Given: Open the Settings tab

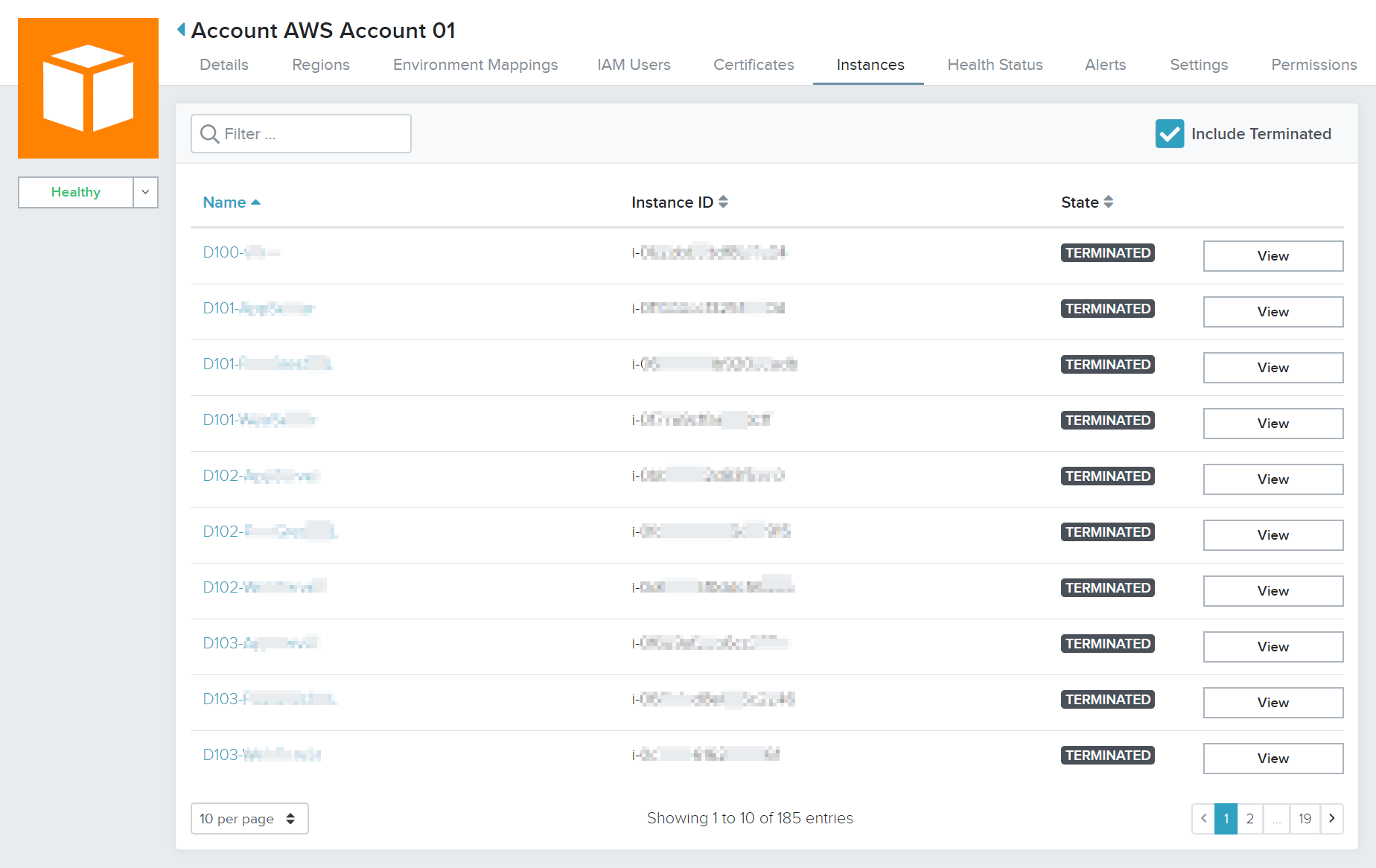Looking at the screenshot, I should click(1199, 65).
